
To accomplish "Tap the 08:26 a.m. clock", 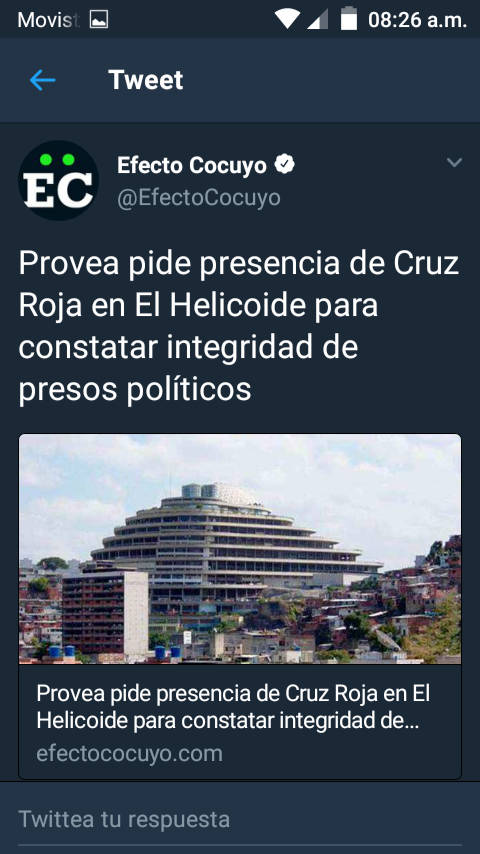I will click(417, 20).
